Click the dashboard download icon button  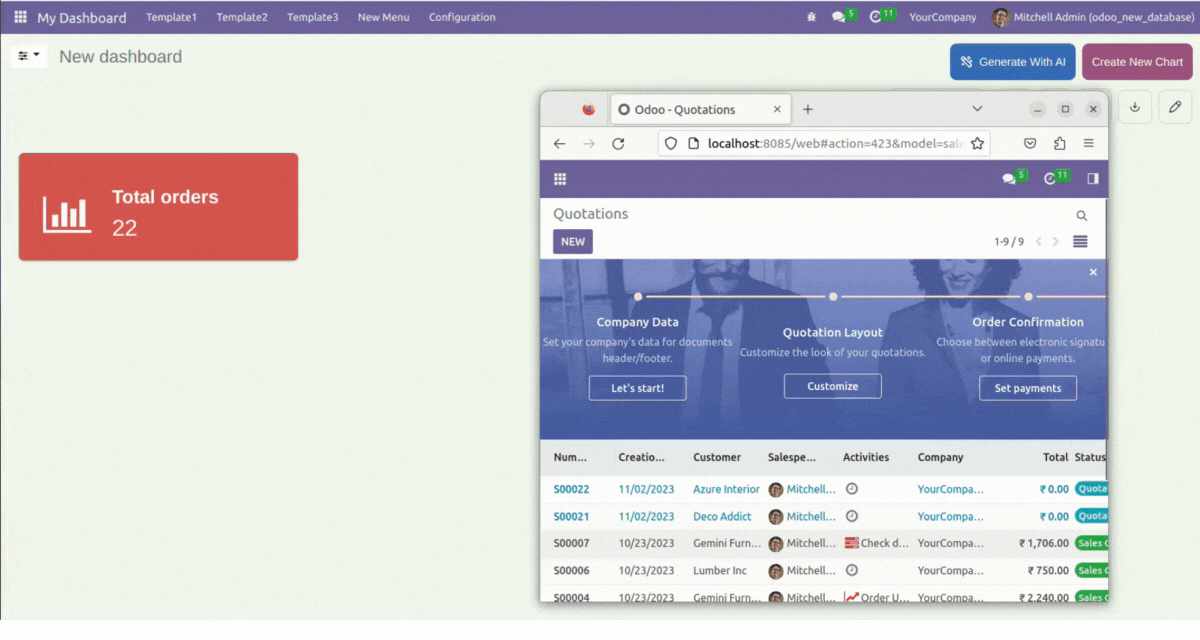(x=1135, y=107)
